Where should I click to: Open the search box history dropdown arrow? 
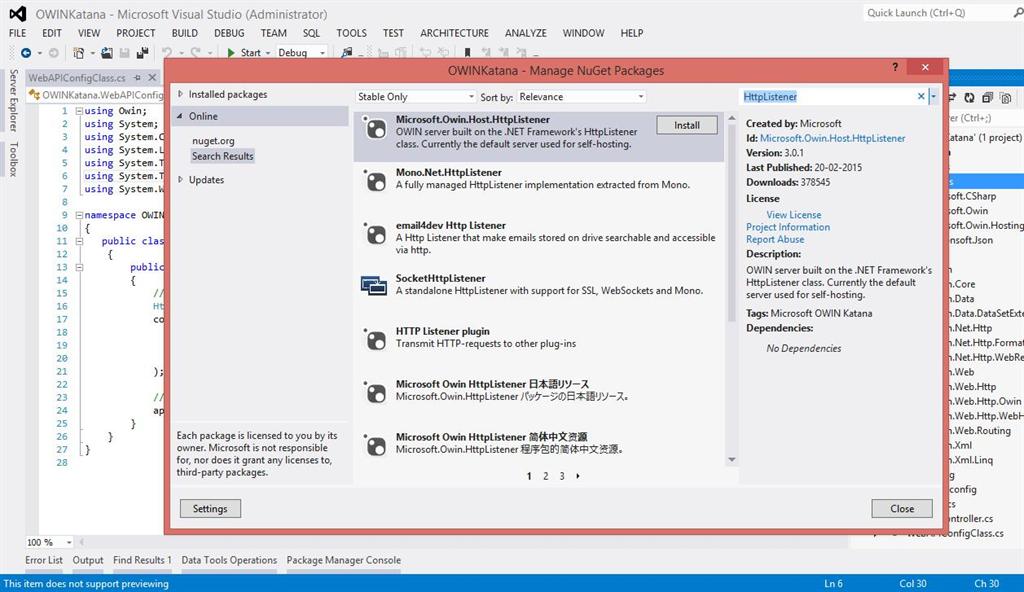(933, 97)
